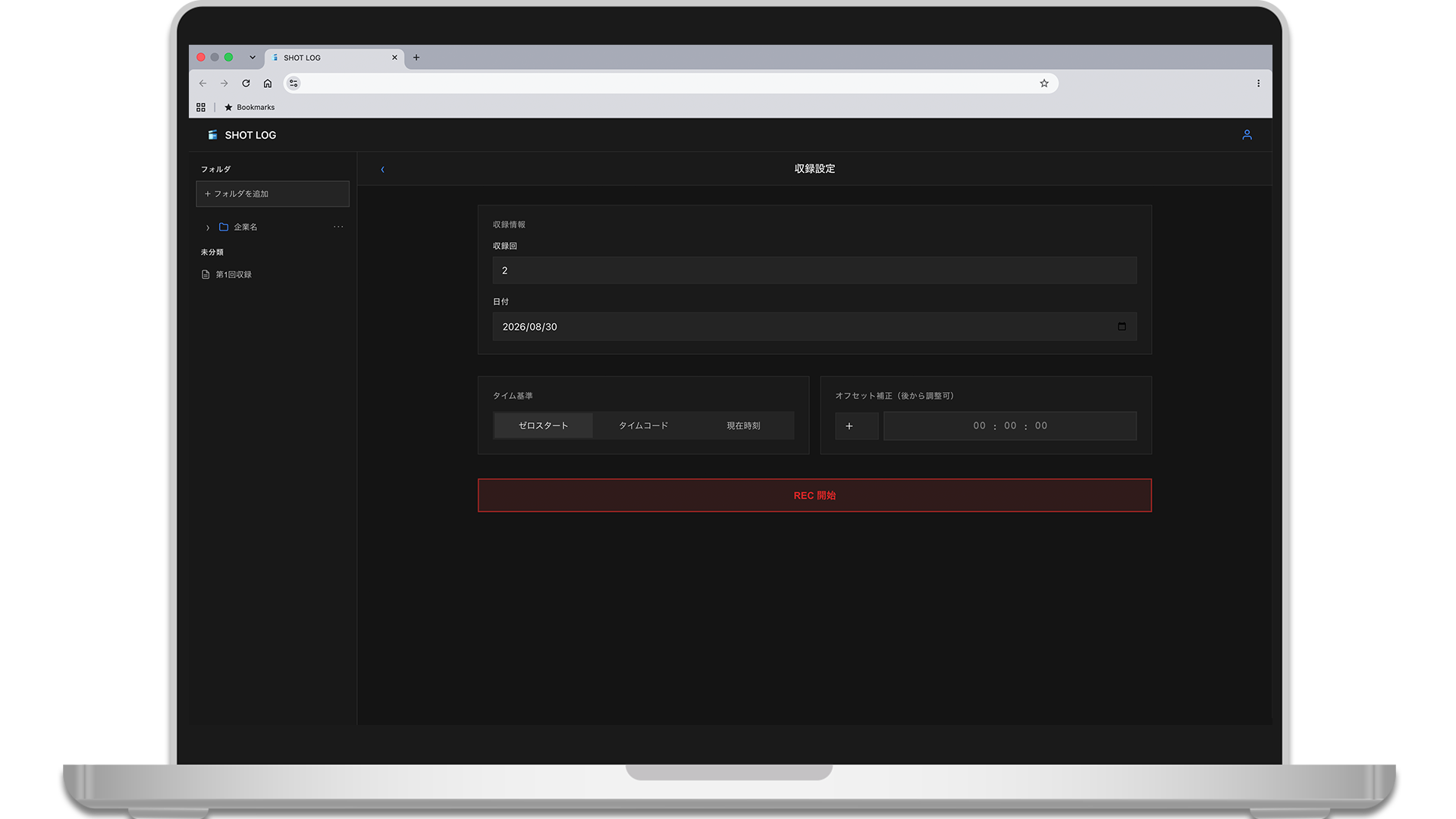Image resolution: width=1456 pixels, height=819 pixels.
Task: Open the 企業名 folder options menu
Action: point(338,227)
